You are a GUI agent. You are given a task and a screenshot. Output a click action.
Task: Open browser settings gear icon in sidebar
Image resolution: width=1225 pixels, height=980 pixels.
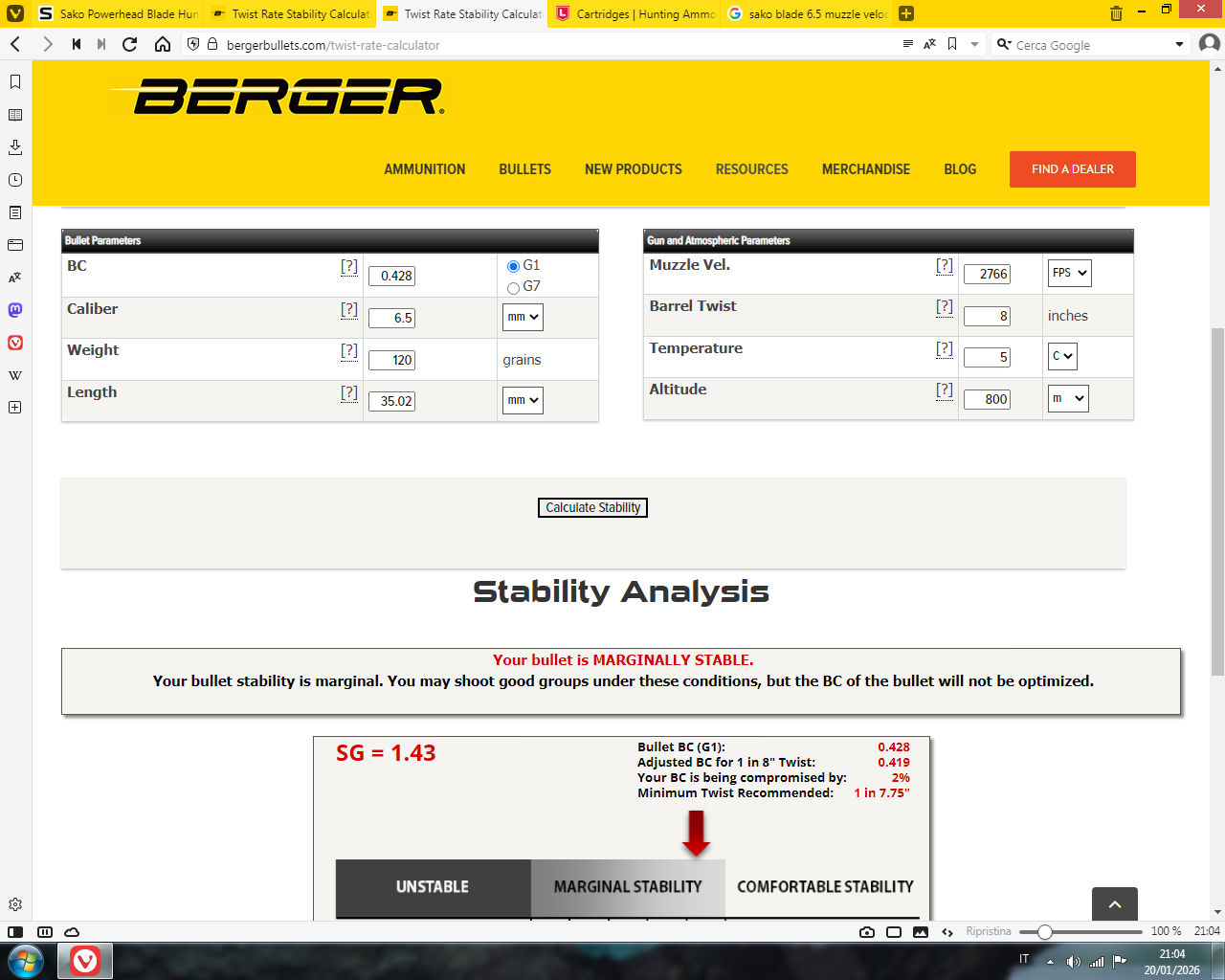pyautogui.click(x=15, y=904)
